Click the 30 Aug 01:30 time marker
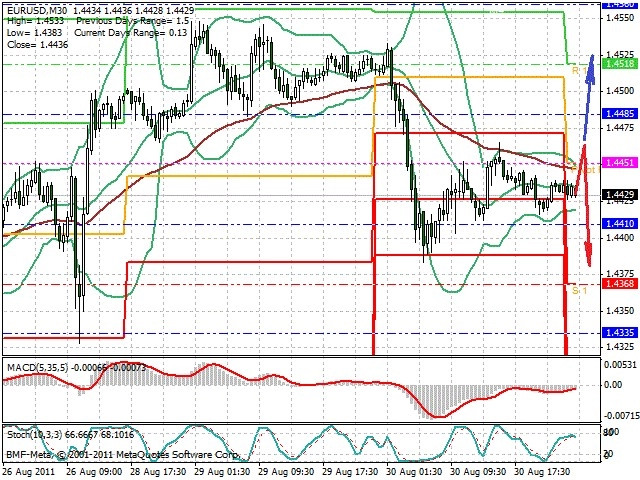The height and width of the screenshot is (480, 640). [x=414, y=472]
